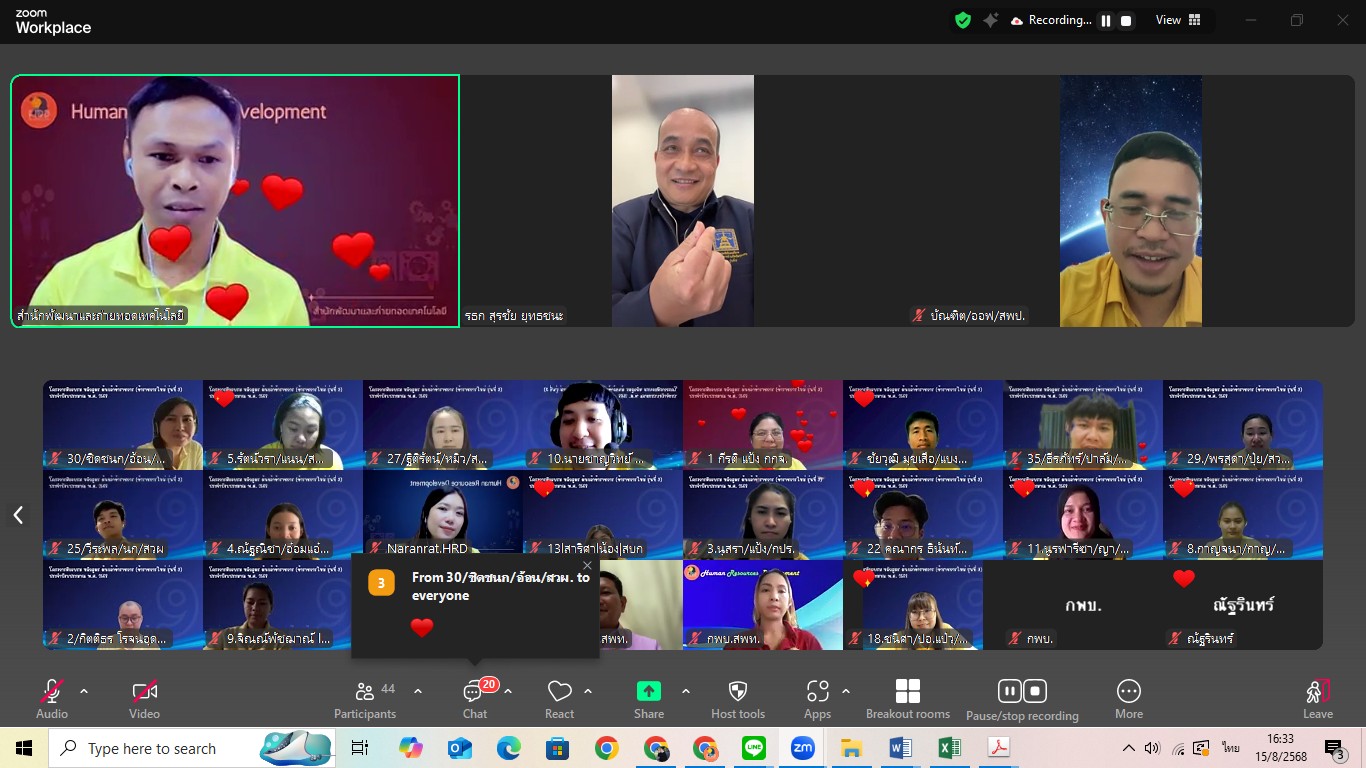1366x768 pixels.
Task: Click the More options ellipsis
Action: (1128, 698)
